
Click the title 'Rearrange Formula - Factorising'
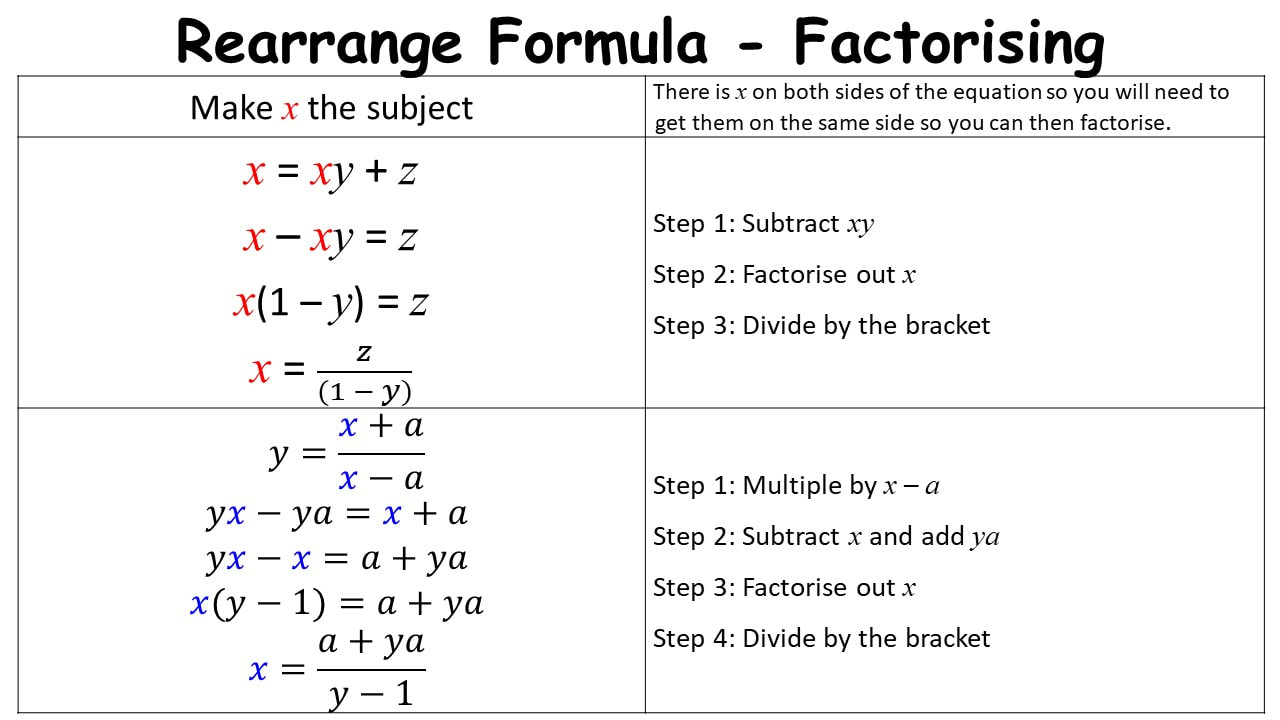[x=640, y=41]
